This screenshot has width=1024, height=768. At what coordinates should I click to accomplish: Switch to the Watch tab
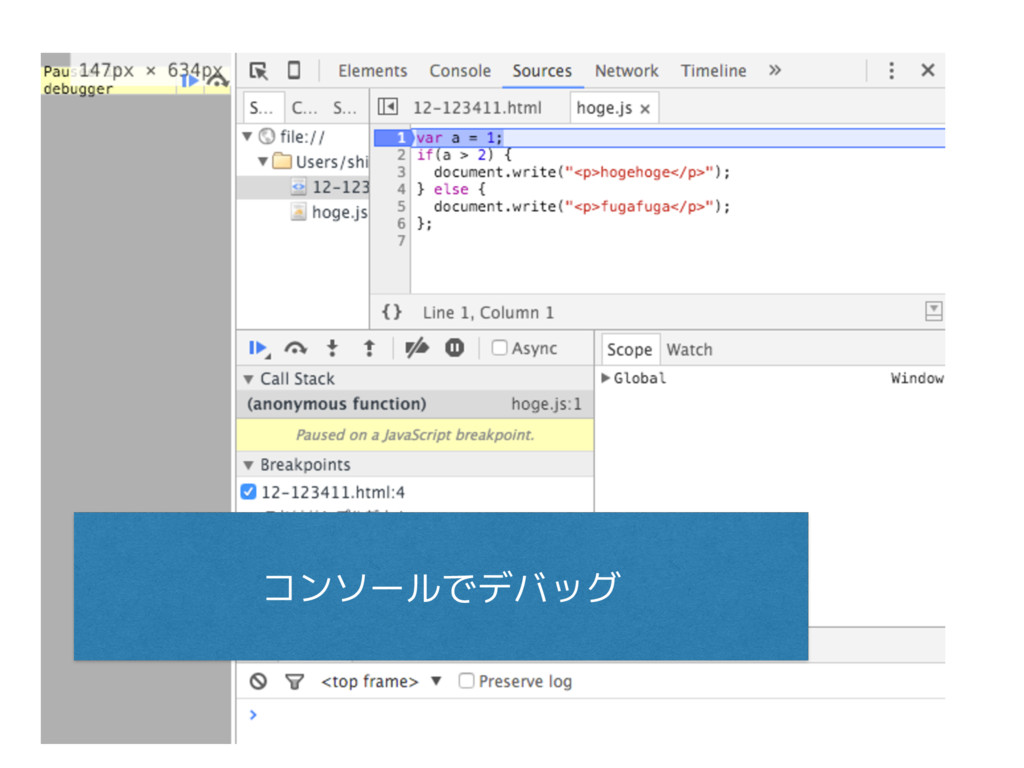click(x=689, y=349)
